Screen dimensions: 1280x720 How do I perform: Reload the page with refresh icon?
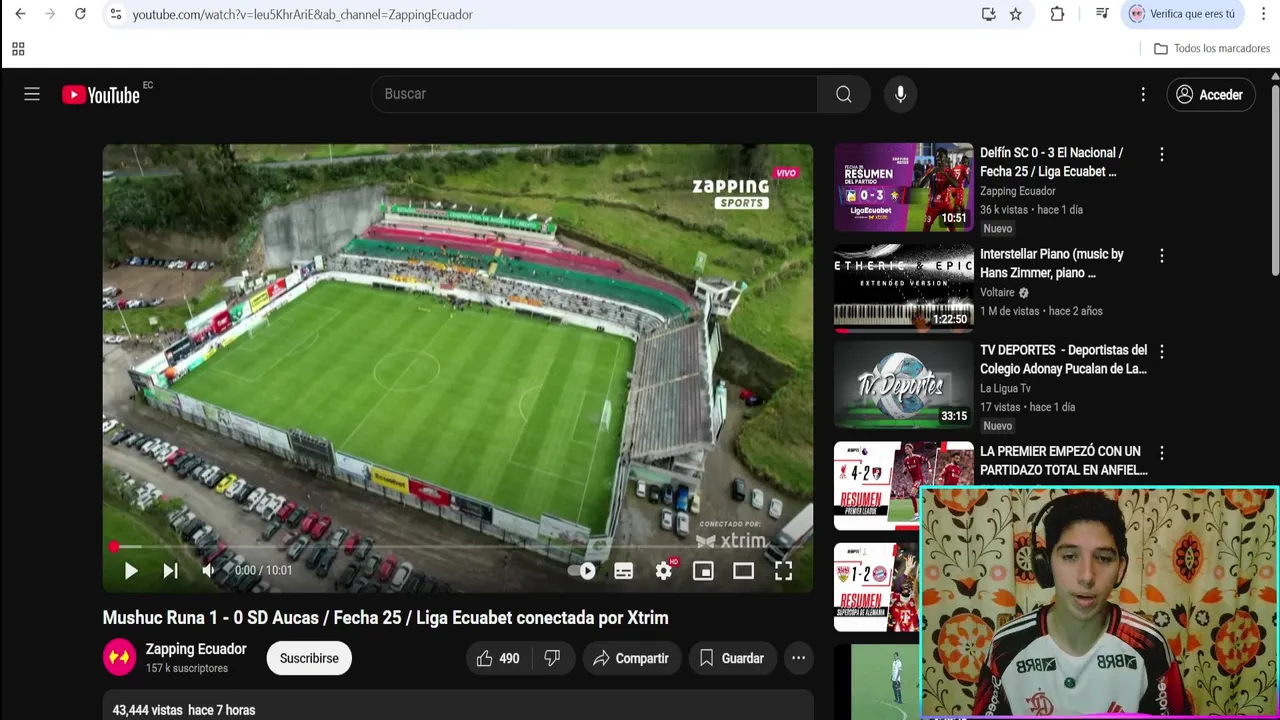pyautogui.click(x=80, y=14)
